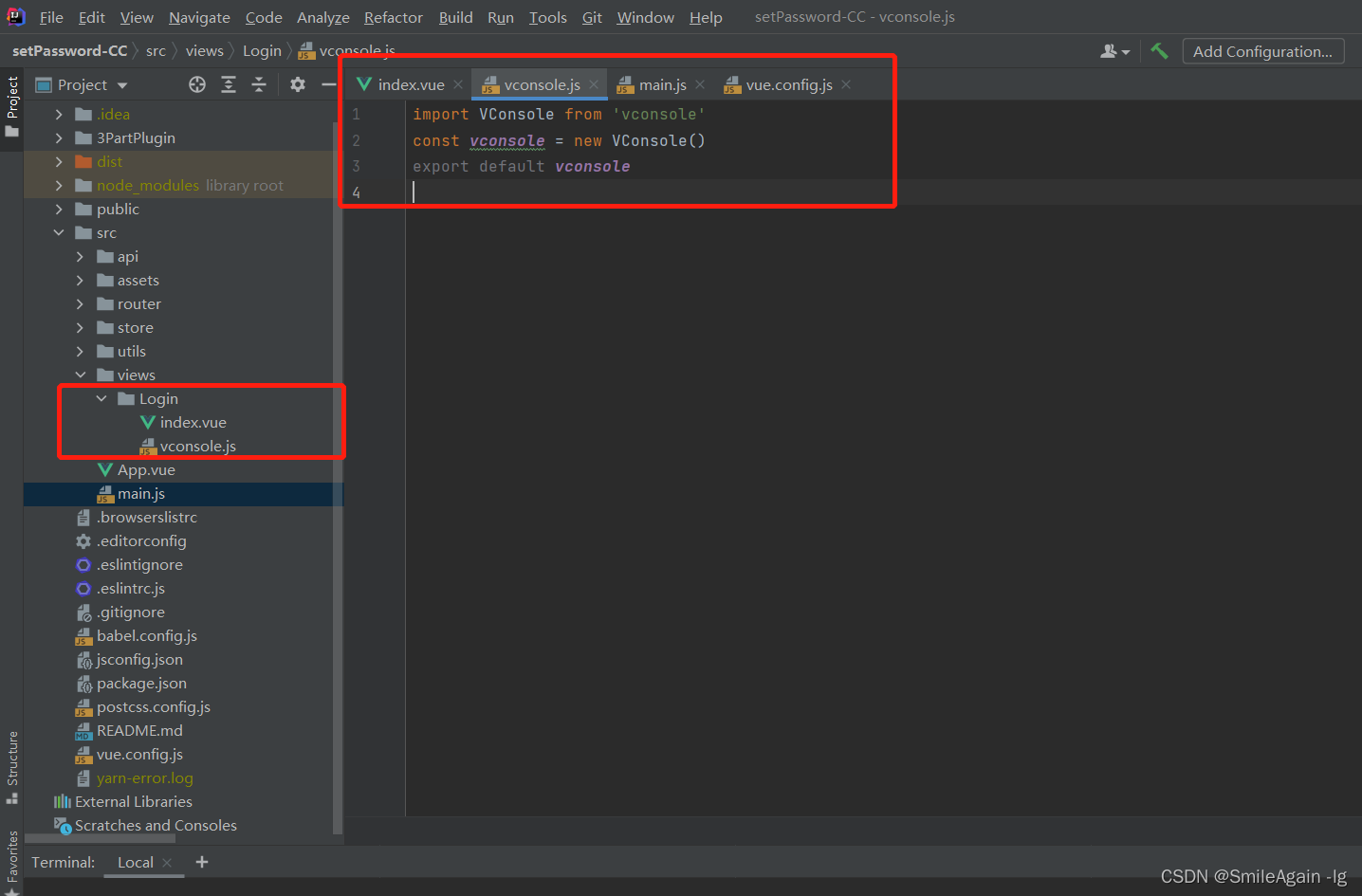Hide the Project panel with minus icon
This screenshot has width=1362, height=896.
pyautogui.click(x=327, y=84)
